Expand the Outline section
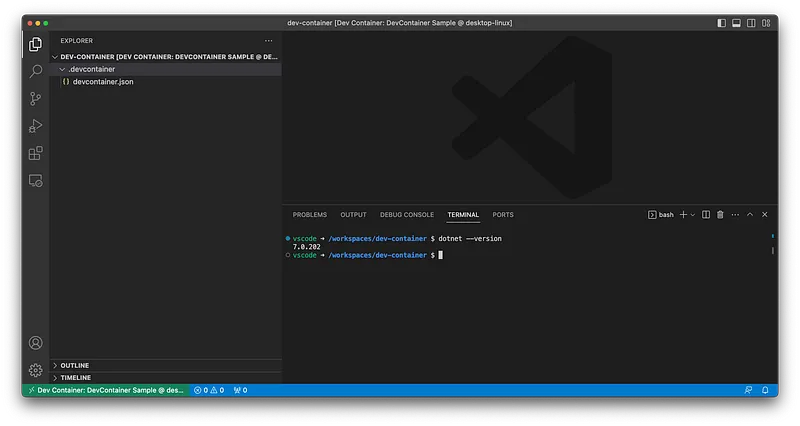Viewport: 800px width, 426px height. point(75,366)
